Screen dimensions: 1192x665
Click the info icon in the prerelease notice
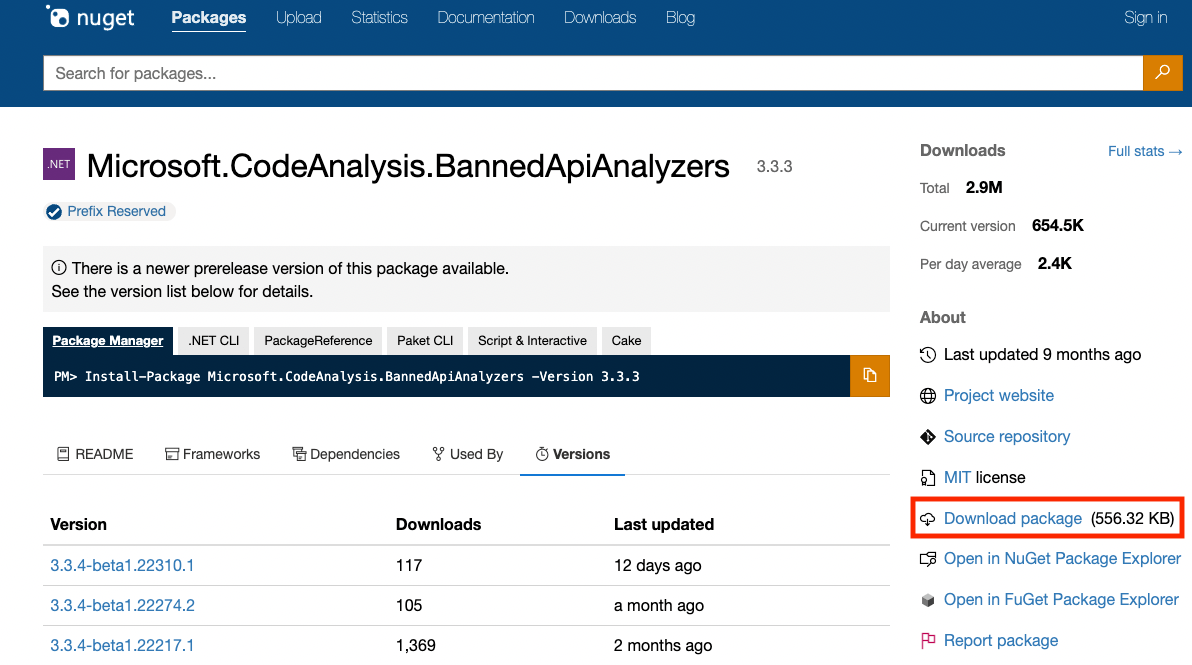59,268
